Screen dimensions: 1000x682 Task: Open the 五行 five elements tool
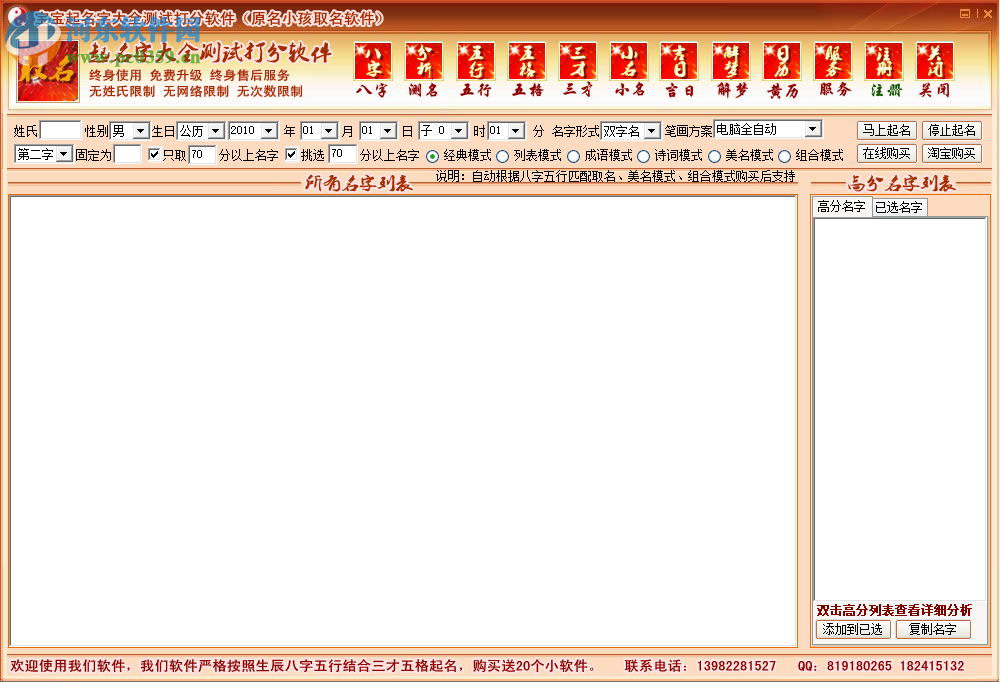475,60
